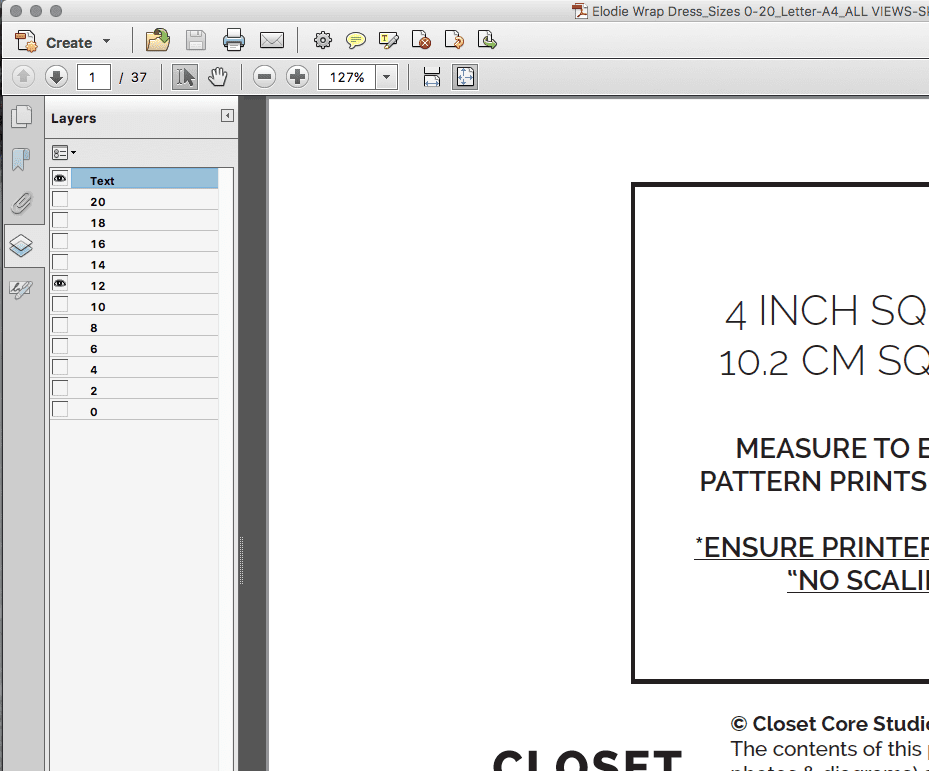
Task: Show layer 18
Action: click(x=60, y=220)
